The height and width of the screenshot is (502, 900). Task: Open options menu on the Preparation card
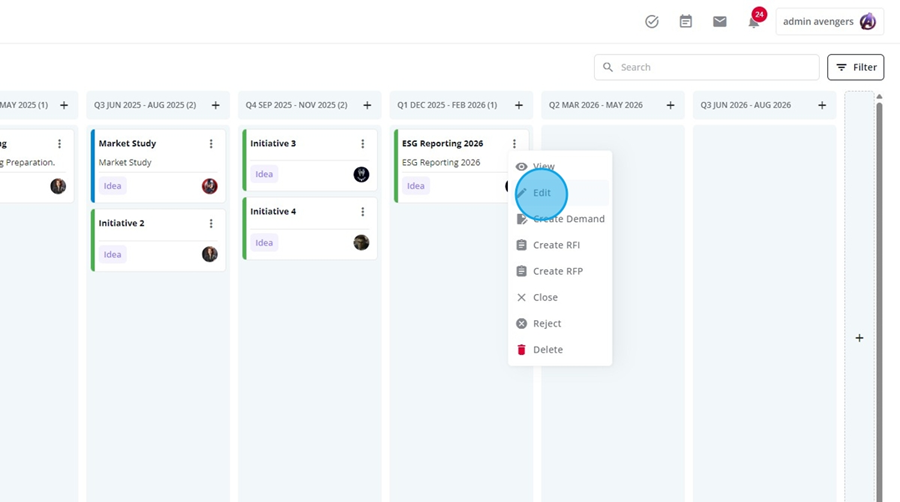pyautogui.click(x=59, y=143)
